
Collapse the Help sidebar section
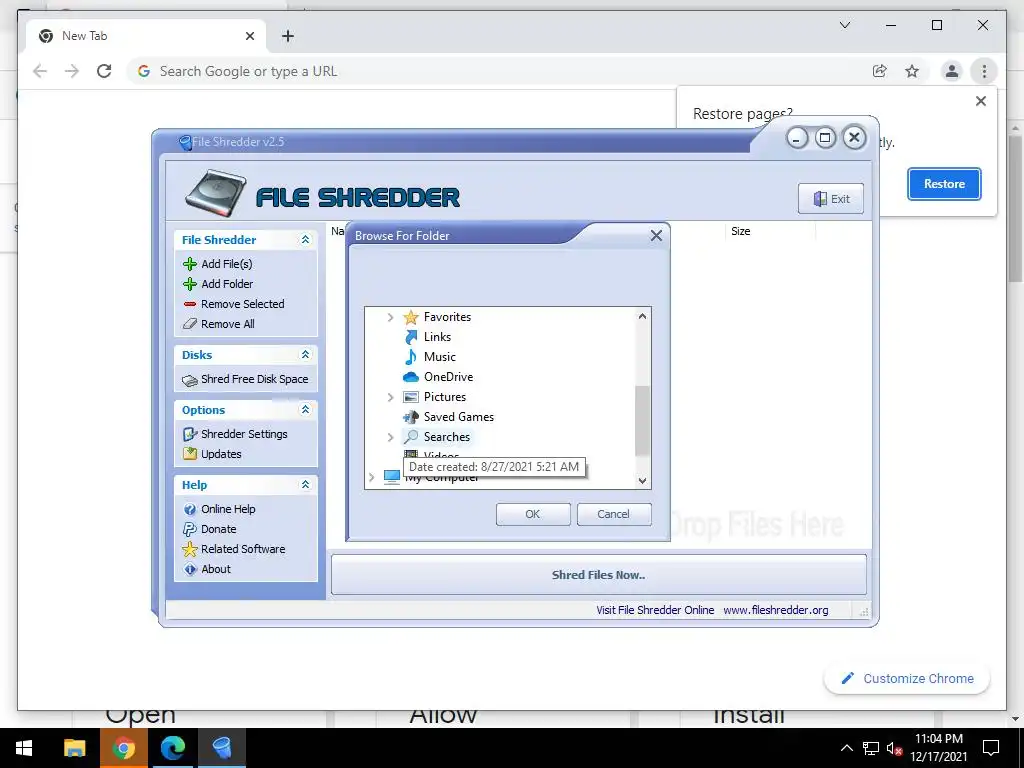(x=305, y=485)
